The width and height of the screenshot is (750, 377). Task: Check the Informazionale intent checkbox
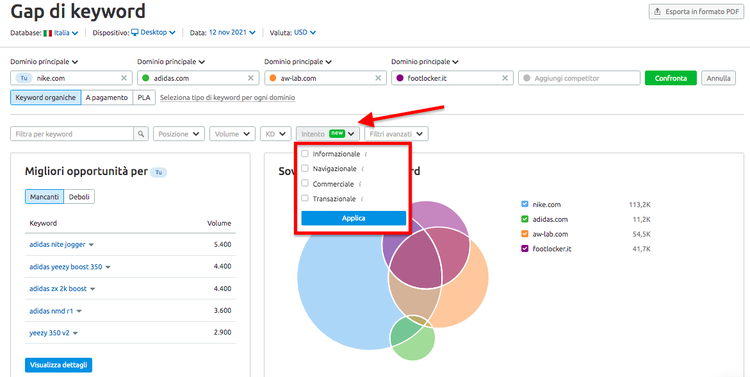point(305,154)
